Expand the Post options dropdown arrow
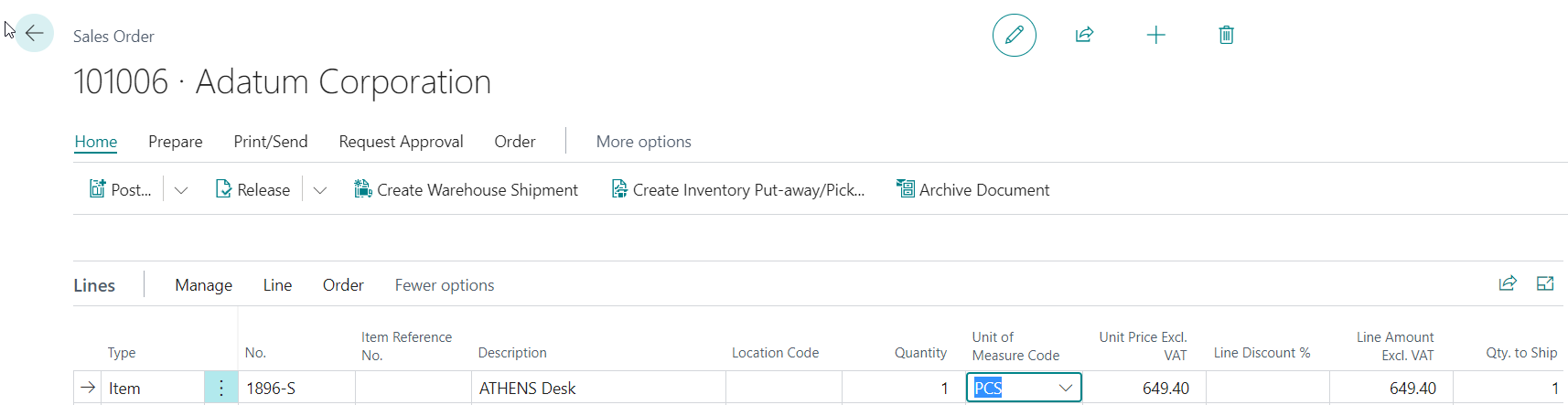This screenshot has height=405, width=1568. tap(181, 190)
